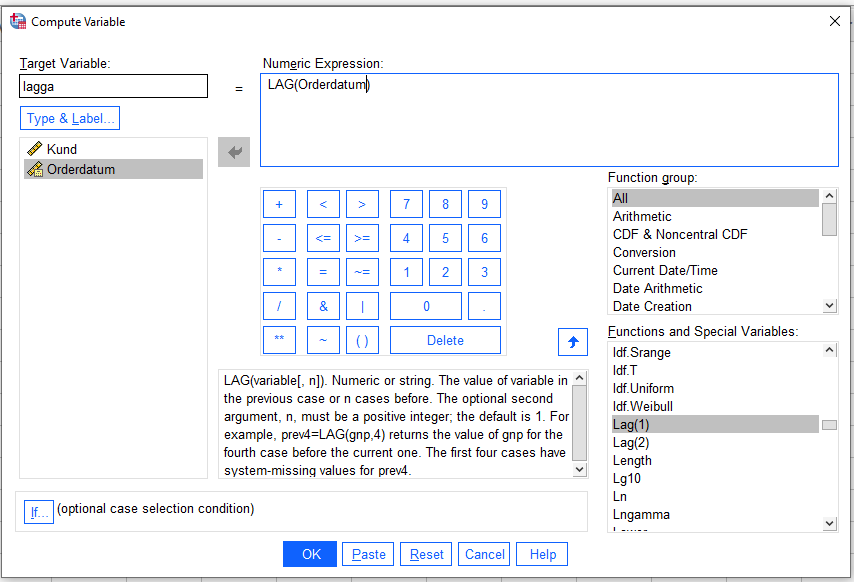Click the number 1 key
Screen dimensions: 854x582
click(x=406, y=272)
